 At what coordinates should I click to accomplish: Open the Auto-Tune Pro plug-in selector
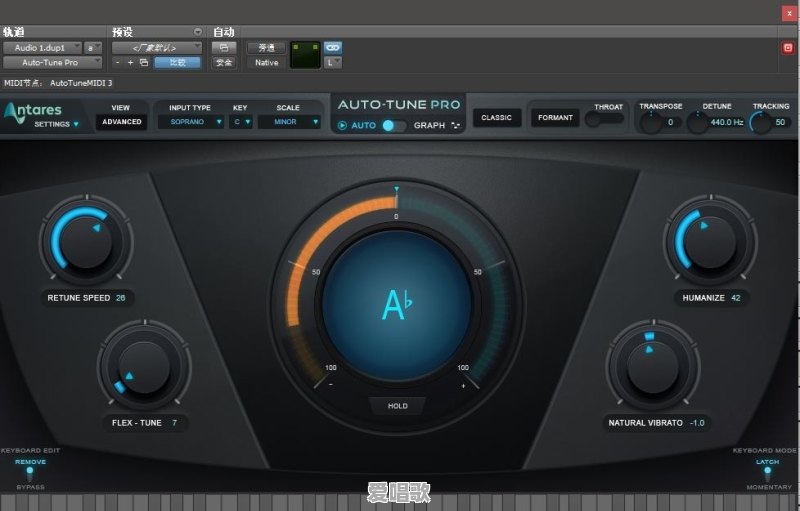(53, 62)
